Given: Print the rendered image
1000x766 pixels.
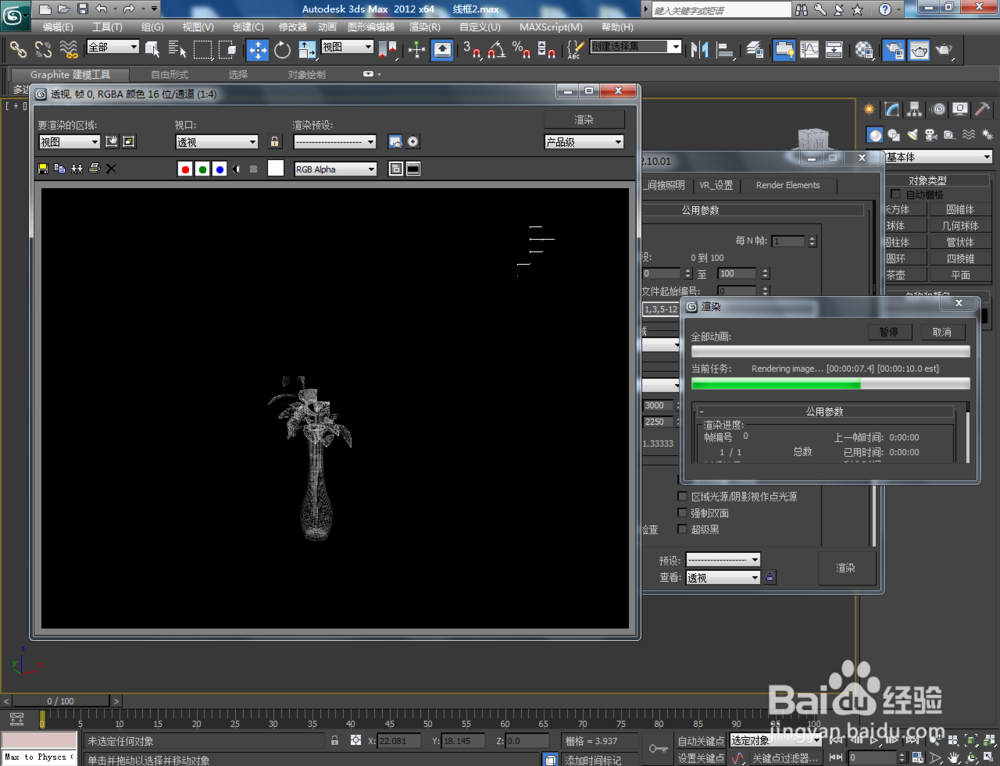Looking at the screenshot, I should pyautogui.click(x=94, y=169).
